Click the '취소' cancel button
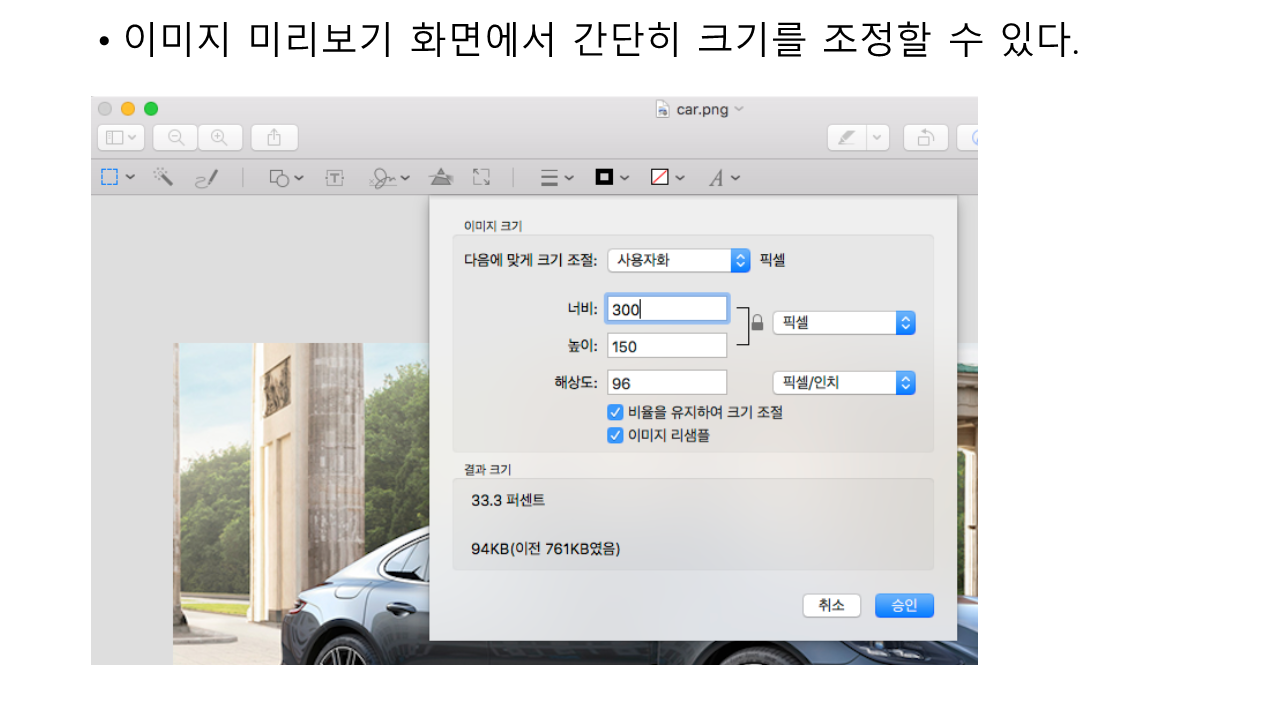Image resolution: width=1280 pixels, height=720 pixels. click(x=831, y=605)
